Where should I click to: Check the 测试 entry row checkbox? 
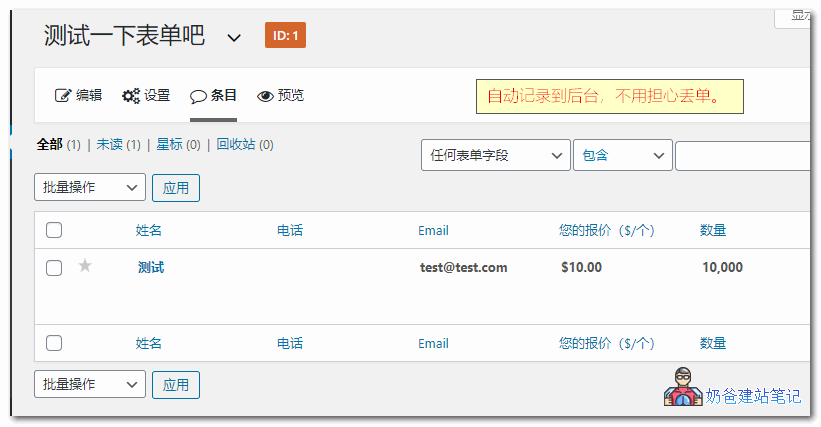coord(54,268)
